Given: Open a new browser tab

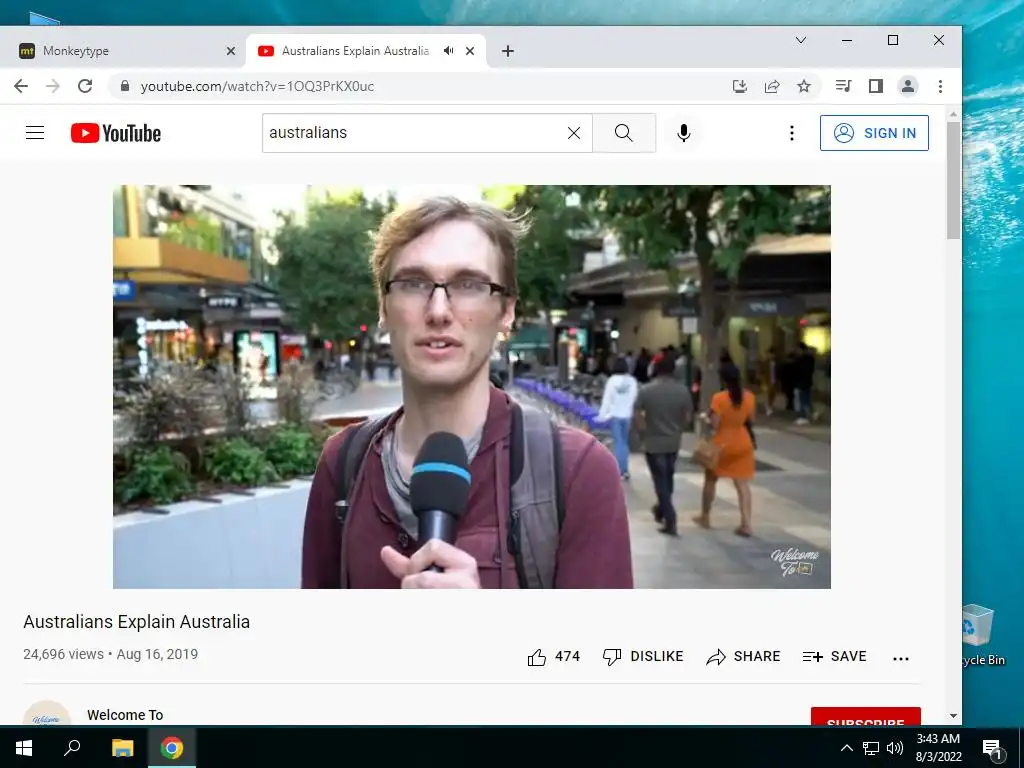Looking at the screenshot, I should 507,51.
